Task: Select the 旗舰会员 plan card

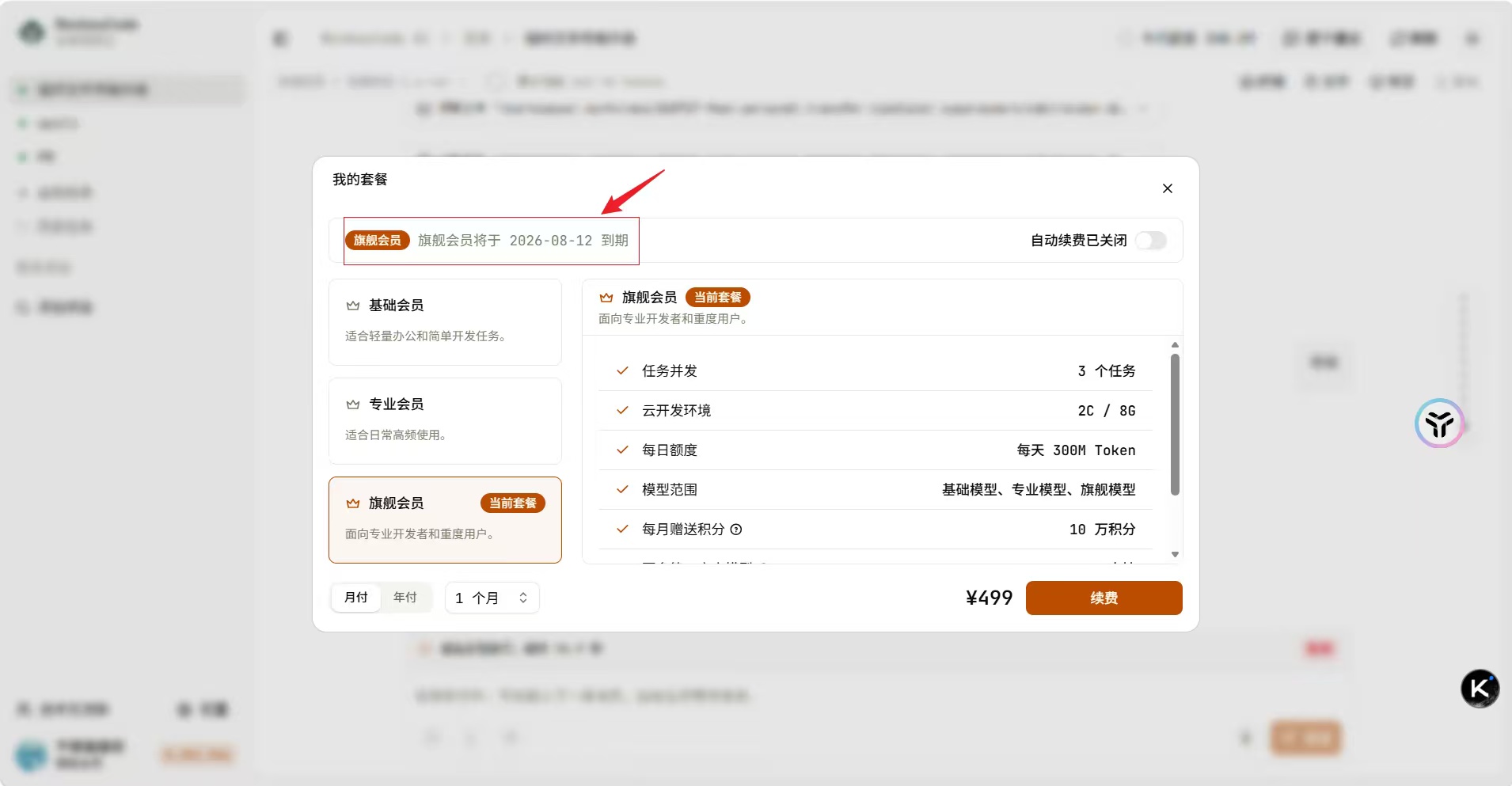Action: coord(445,519)
